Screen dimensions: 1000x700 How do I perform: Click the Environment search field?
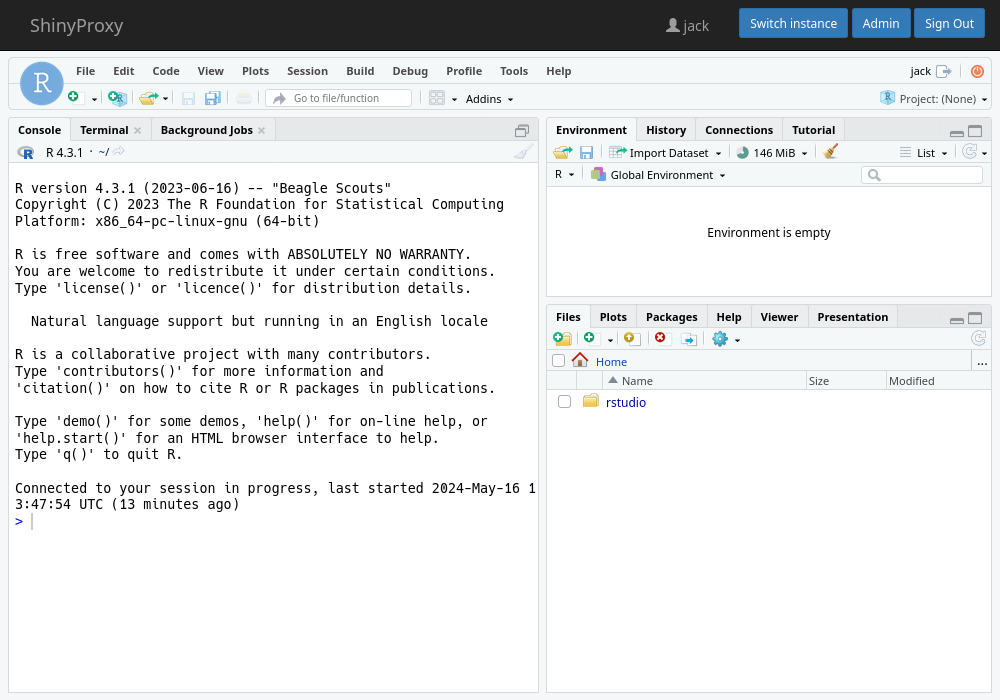coord(922,175)
